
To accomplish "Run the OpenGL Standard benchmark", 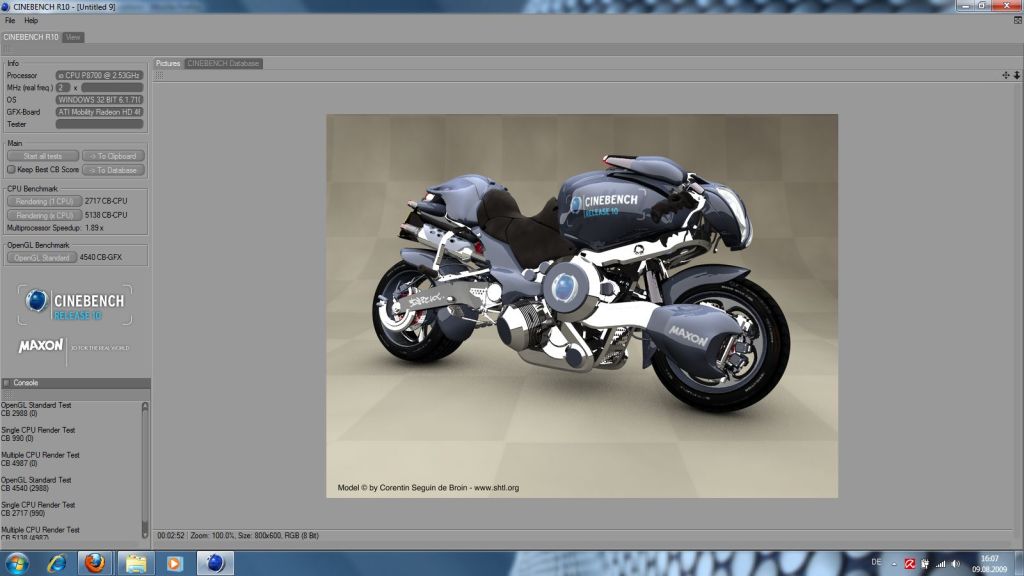I will [42, 257].
